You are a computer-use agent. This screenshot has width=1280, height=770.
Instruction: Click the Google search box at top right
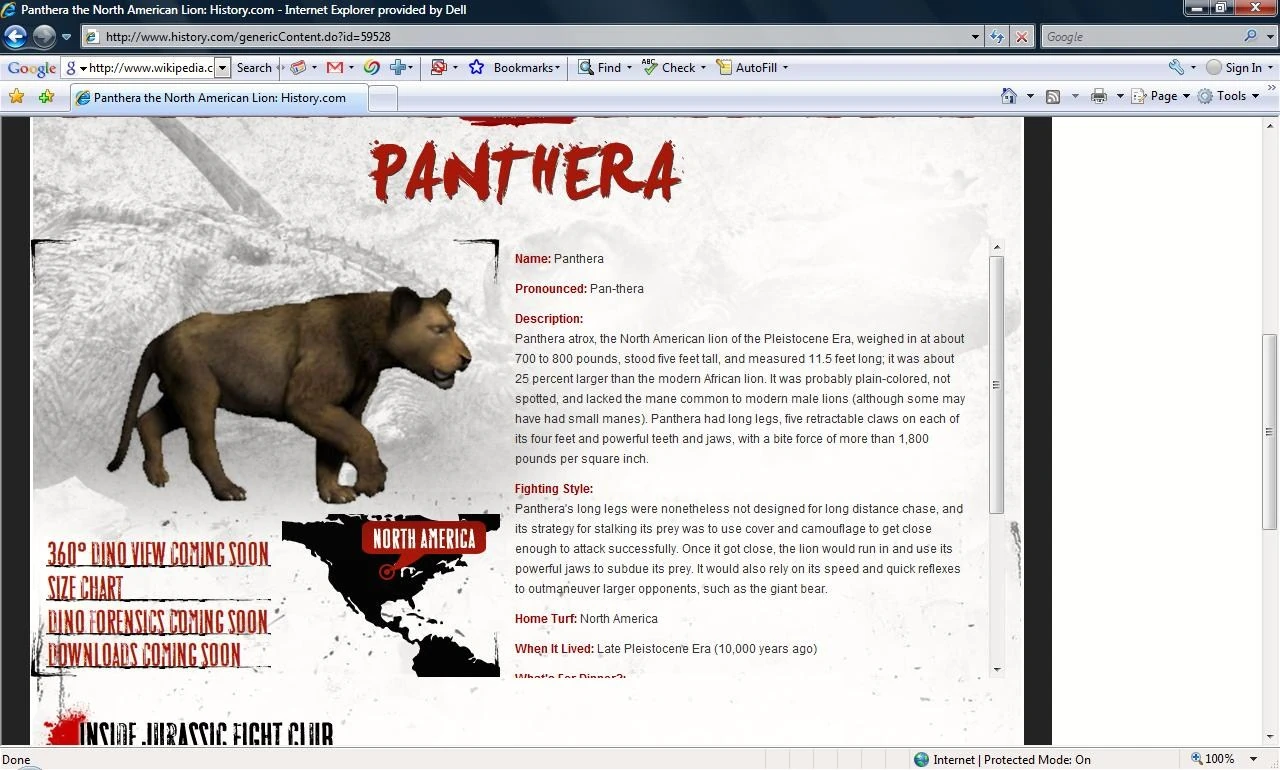[1140, 37]
